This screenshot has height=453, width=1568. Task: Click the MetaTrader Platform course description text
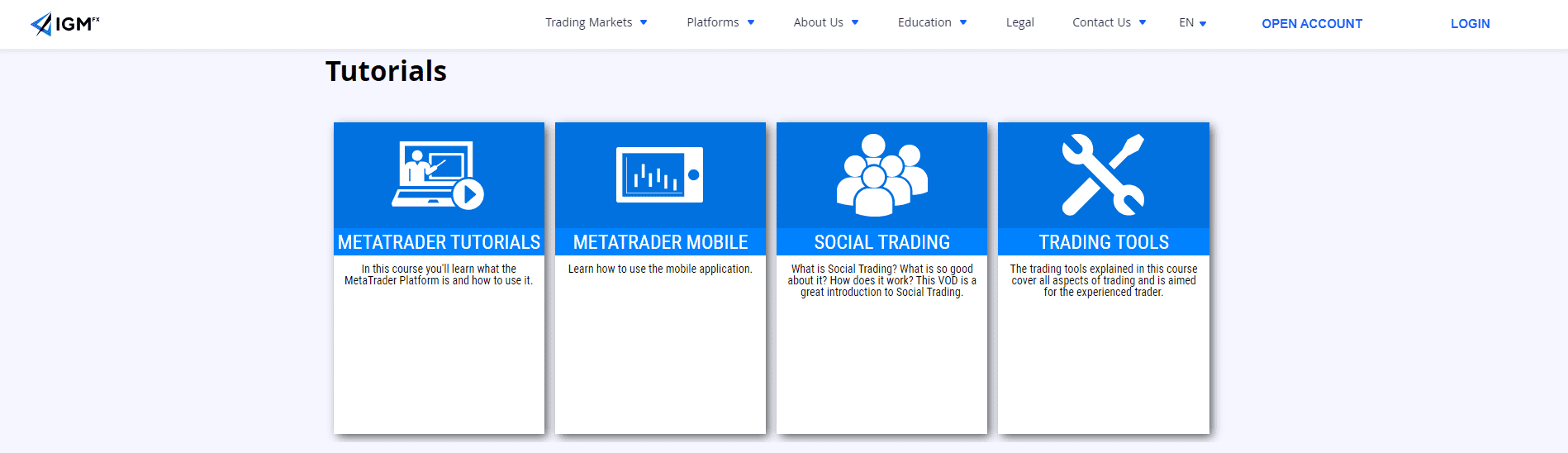pos(439,274)
